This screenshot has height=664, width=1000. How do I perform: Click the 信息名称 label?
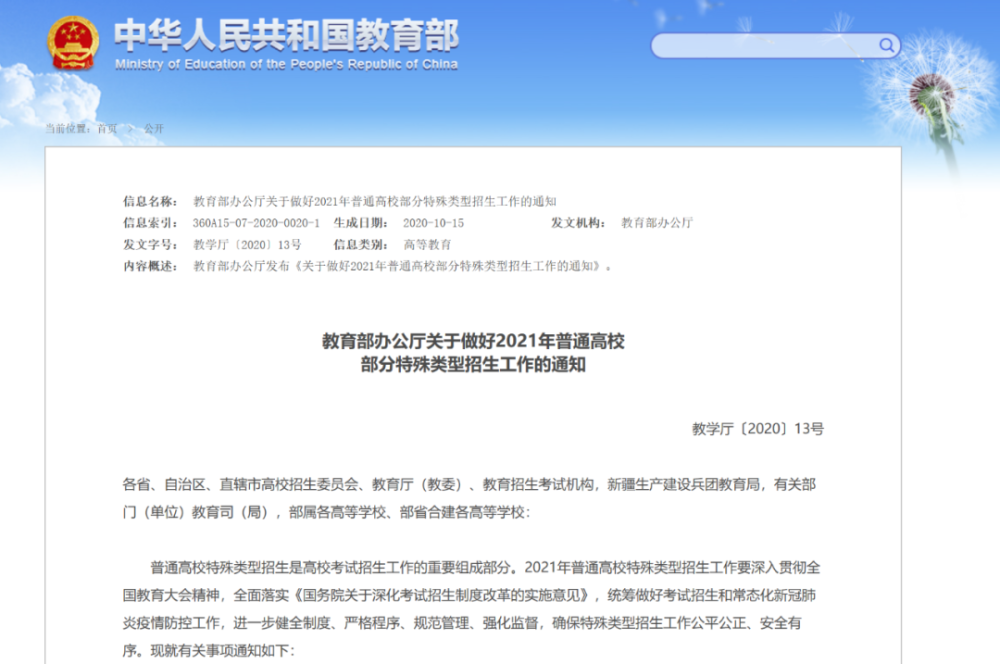pos(149,202)
